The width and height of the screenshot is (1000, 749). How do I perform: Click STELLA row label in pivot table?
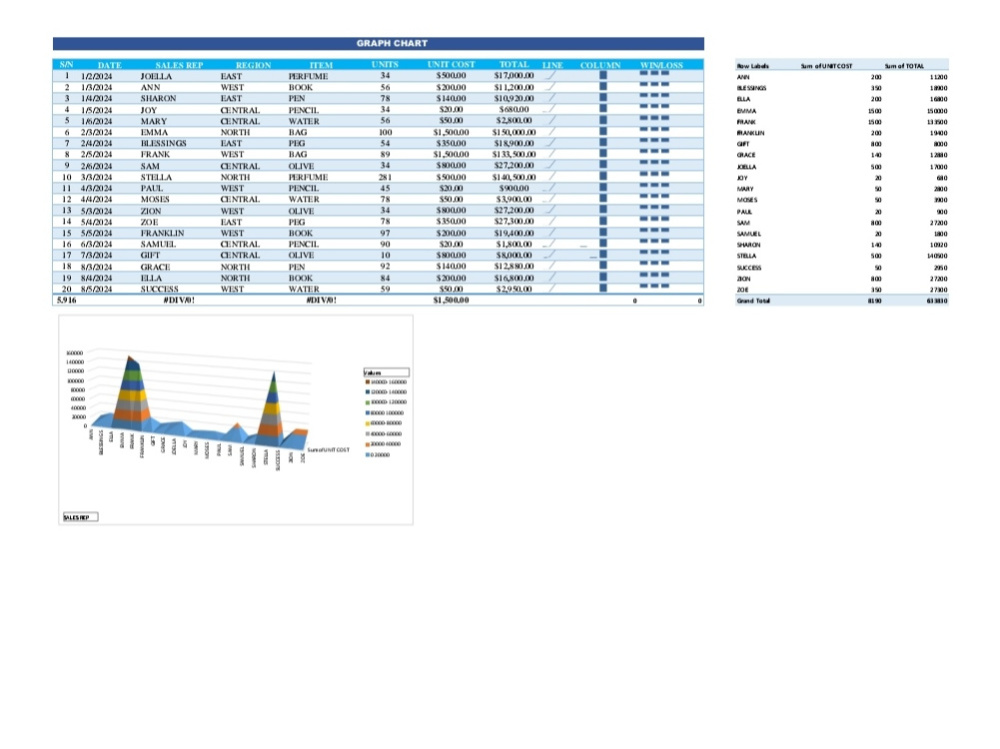click(746, 256)
